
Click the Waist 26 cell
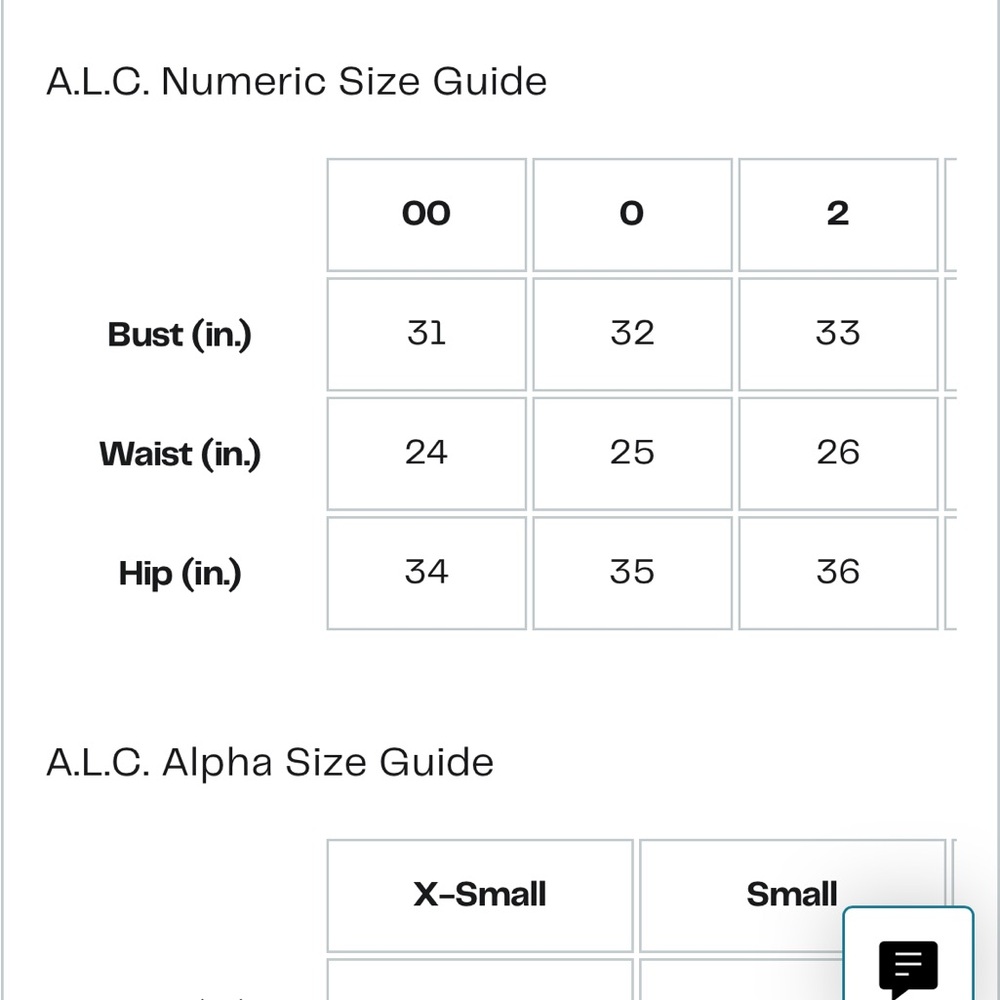click(x=838, y=453)
